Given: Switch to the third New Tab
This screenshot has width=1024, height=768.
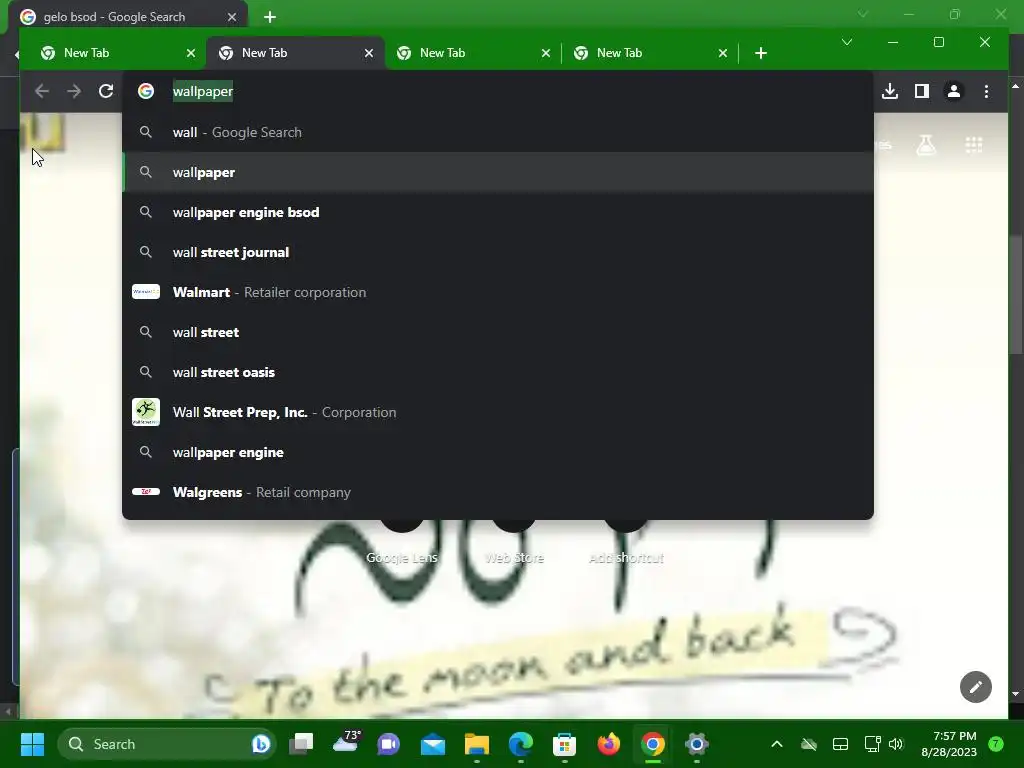Looking at the screenshot, I should (x=473, y=53).
